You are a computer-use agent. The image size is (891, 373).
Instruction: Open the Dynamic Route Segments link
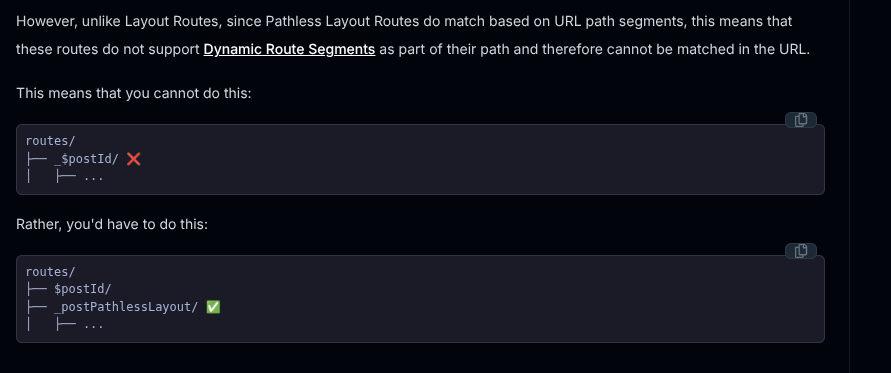click(289, 49)
